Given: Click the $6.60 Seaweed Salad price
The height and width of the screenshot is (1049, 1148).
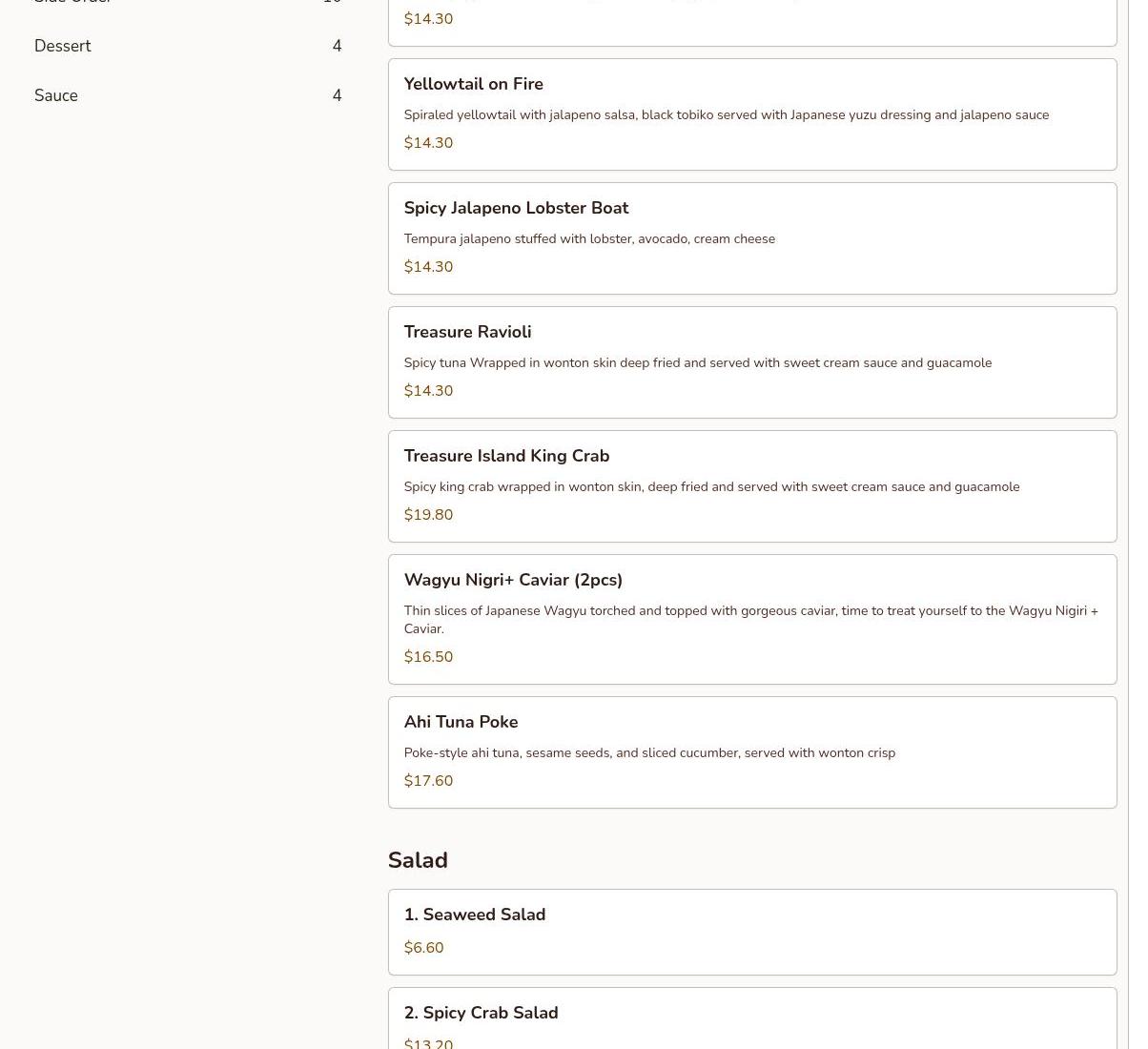Looking at the screenshot, I should [423, 948].
